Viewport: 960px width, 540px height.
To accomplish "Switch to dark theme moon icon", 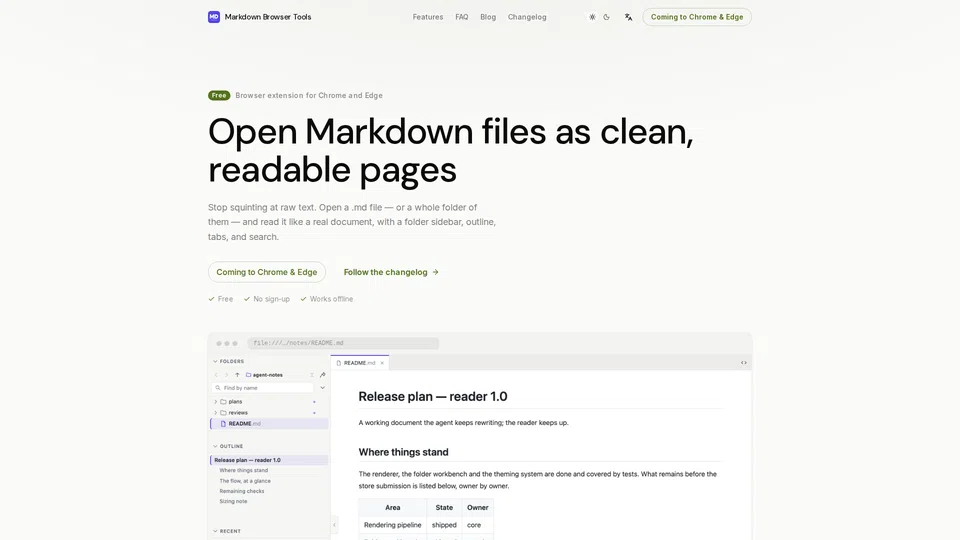I will pos(606,17).
